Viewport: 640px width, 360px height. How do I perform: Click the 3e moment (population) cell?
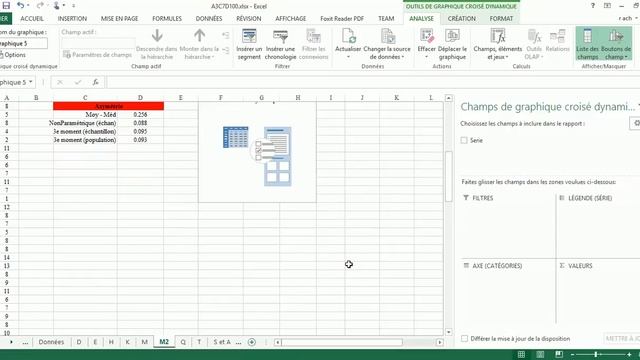click(85, 140)
